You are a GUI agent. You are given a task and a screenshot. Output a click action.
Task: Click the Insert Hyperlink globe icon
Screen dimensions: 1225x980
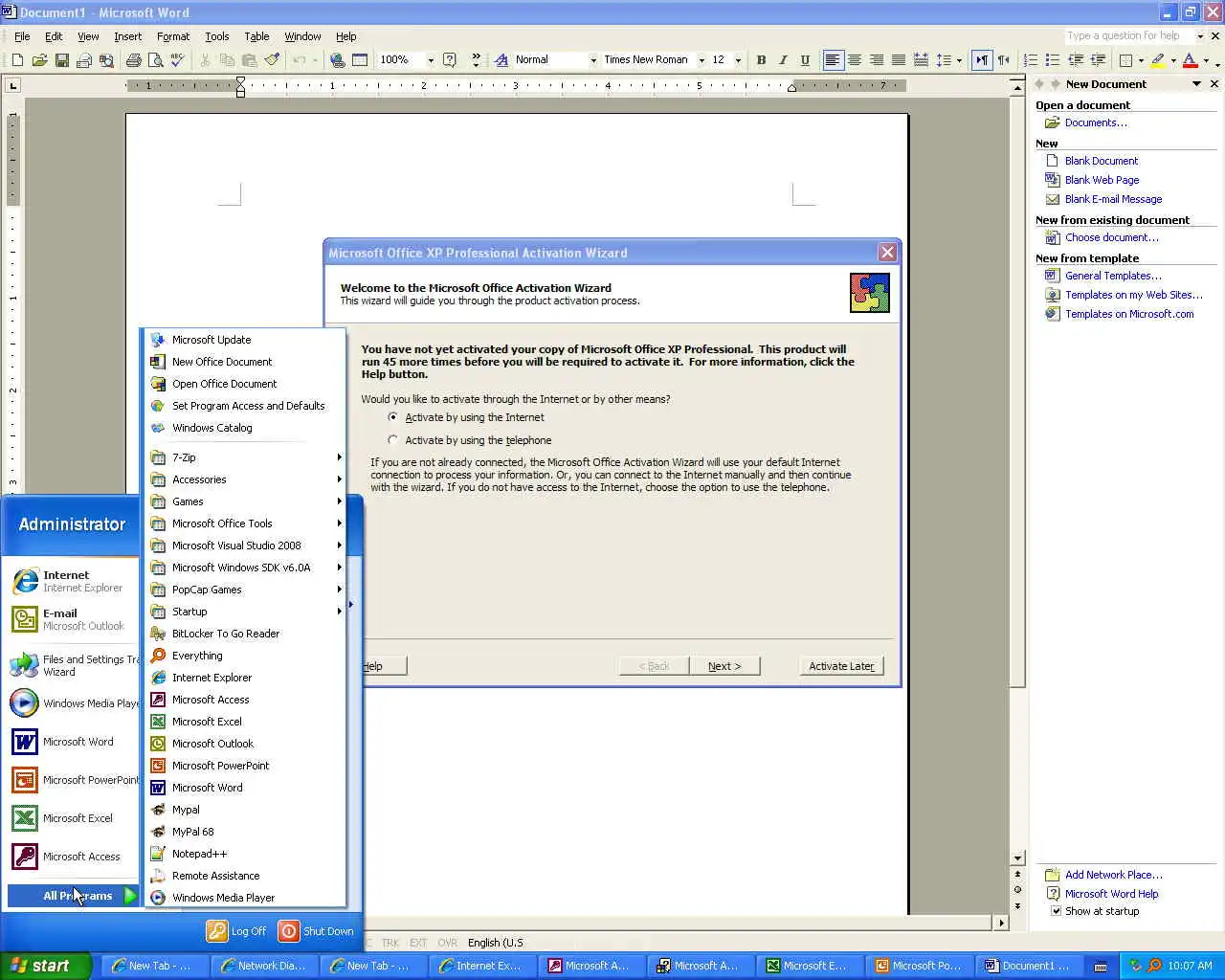pos(337,60)
